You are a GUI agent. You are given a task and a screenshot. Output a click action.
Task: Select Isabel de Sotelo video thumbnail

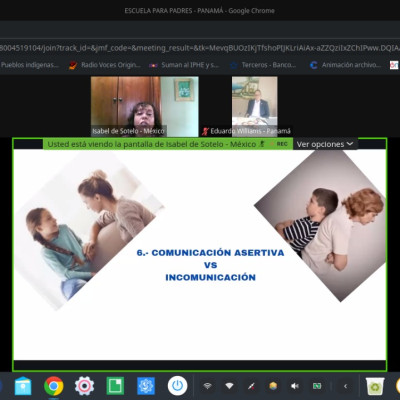(144, 106)
